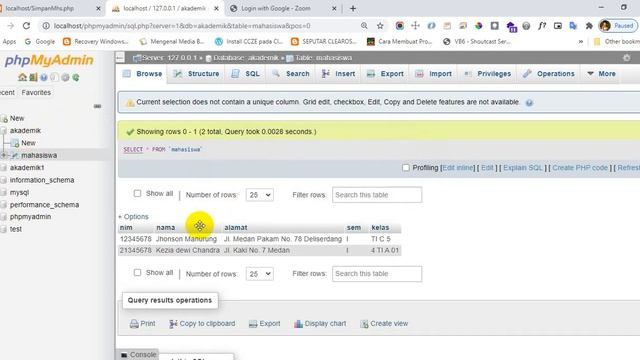The height and width of the screenshot is (360, 640).
Task: Open the Export tab in top menu
Action: (x=385, y=74)
